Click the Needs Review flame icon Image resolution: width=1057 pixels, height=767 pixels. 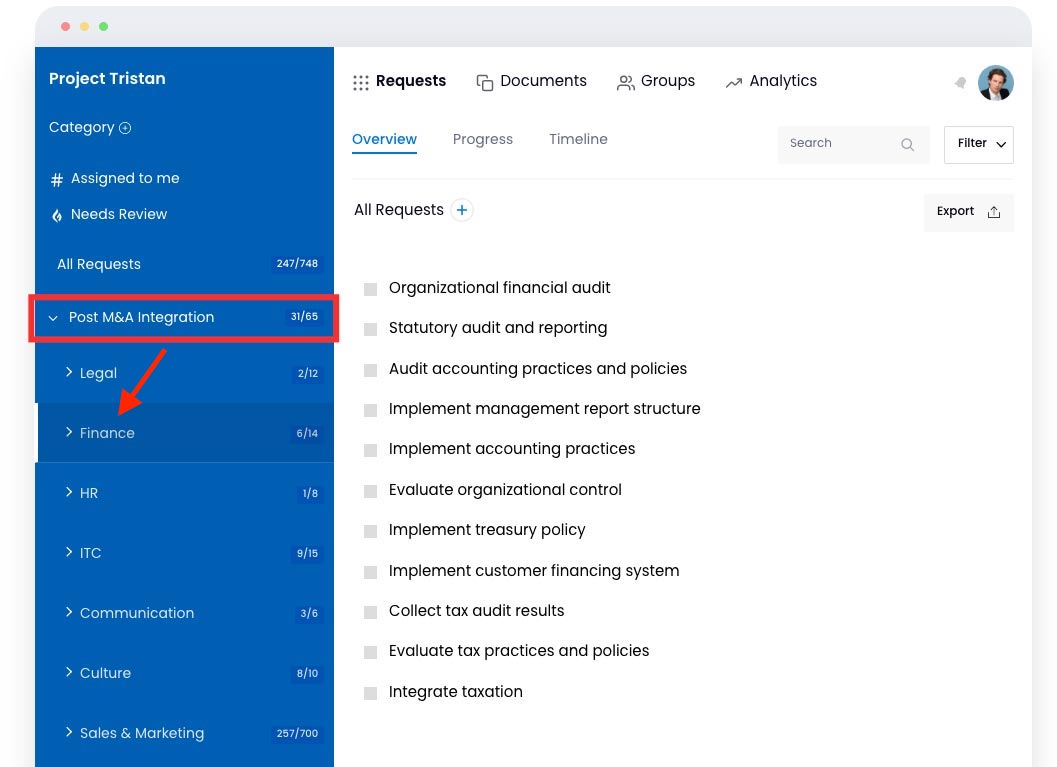56,214
